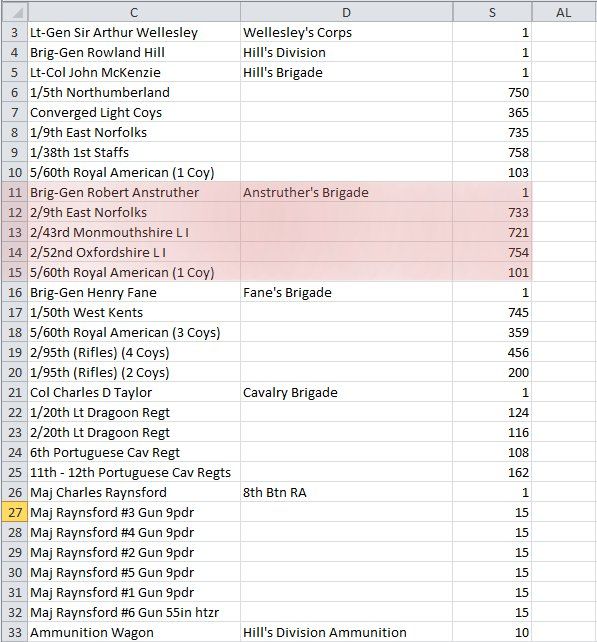Image resolution: width=597 pixels, height=642 pixels.
Task: Click the Hill's Division Ammunition cell
Action: [346, 632]
